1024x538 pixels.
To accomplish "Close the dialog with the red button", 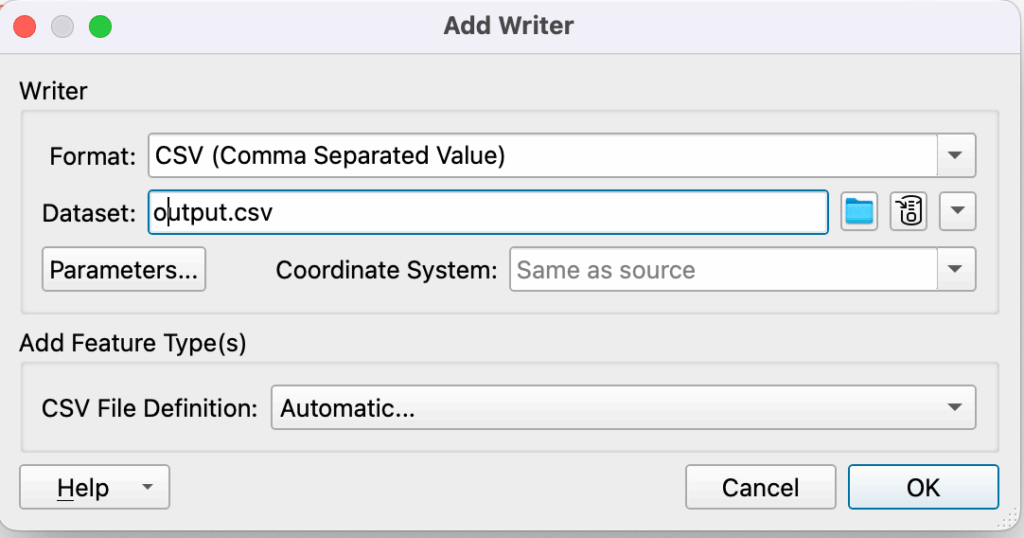I will point(24,26).
